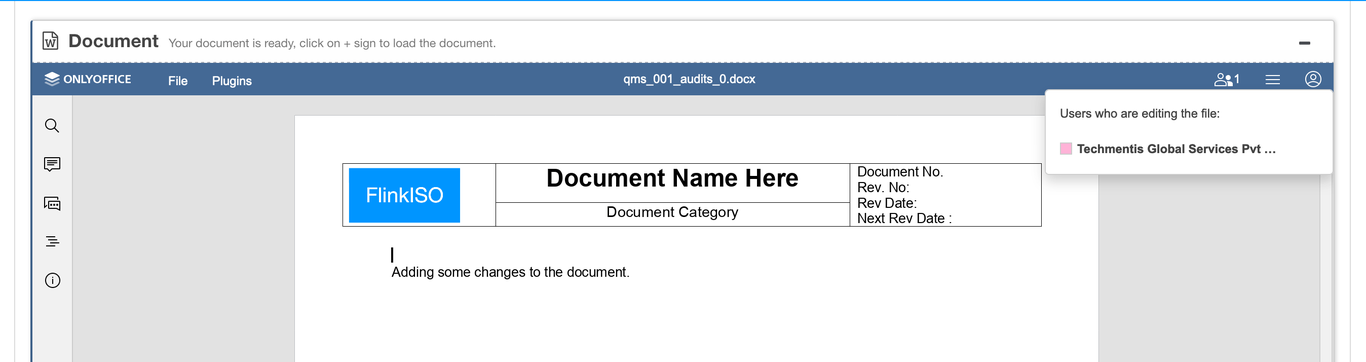Click the co-editing users icon

(1227, 80)
